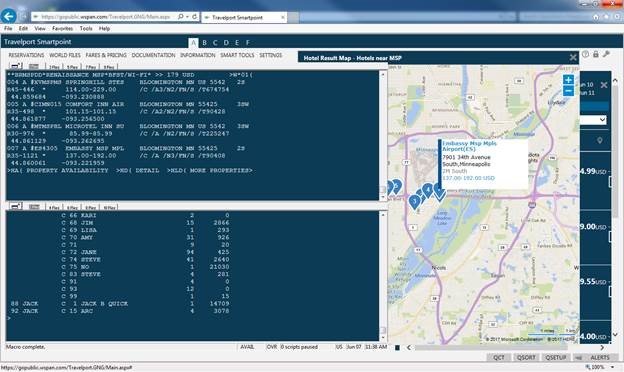
Task: Open the DOCUMENTATION menu
Action: (153, 55)
